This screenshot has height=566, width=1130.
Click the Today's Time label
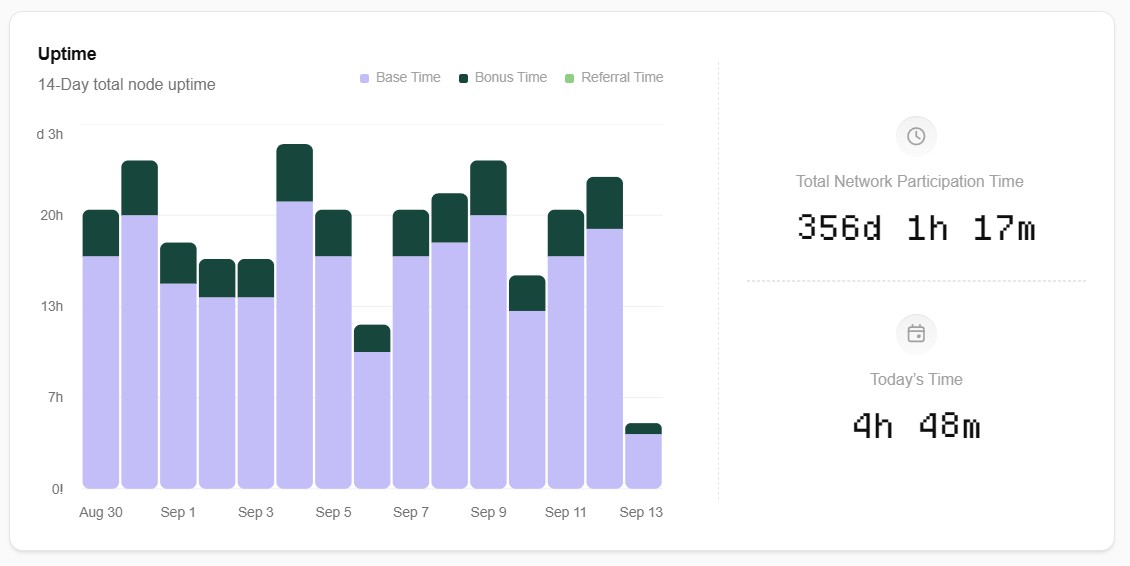click(x=916, y=379)
